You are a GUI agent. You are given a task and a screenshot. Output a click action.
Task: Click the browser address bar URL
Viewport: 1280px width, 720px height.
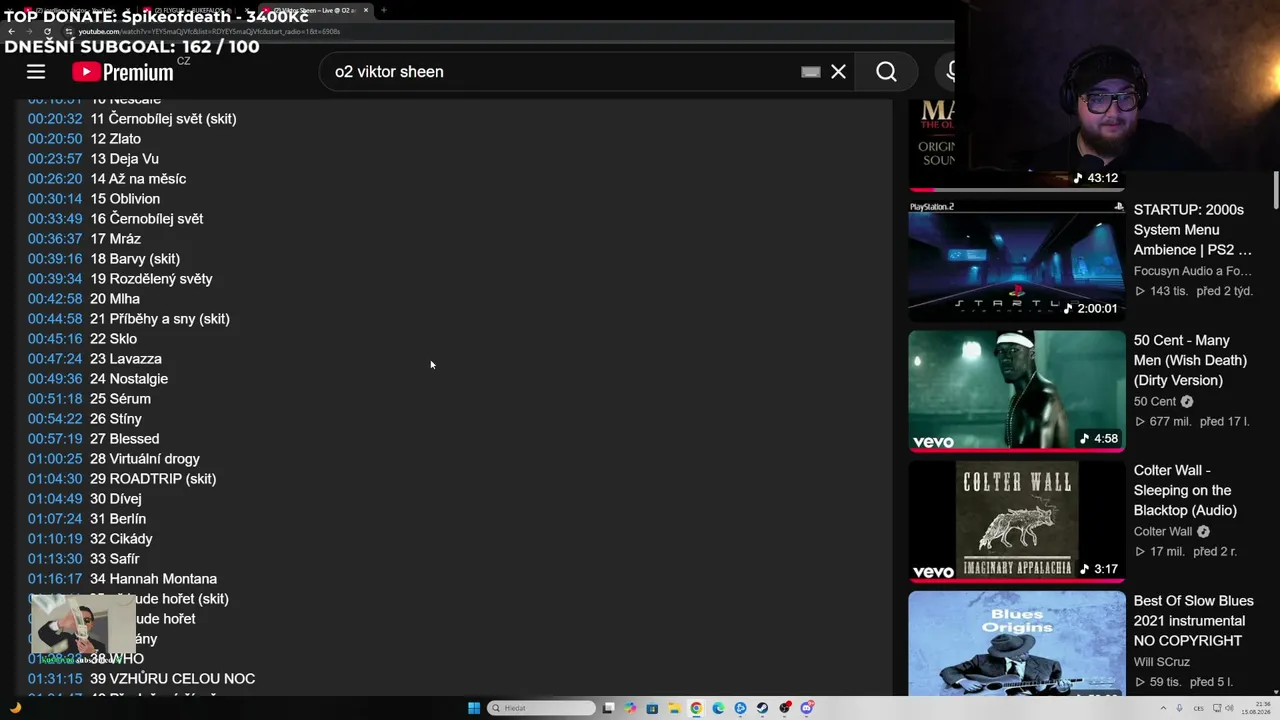coord(209,31)
